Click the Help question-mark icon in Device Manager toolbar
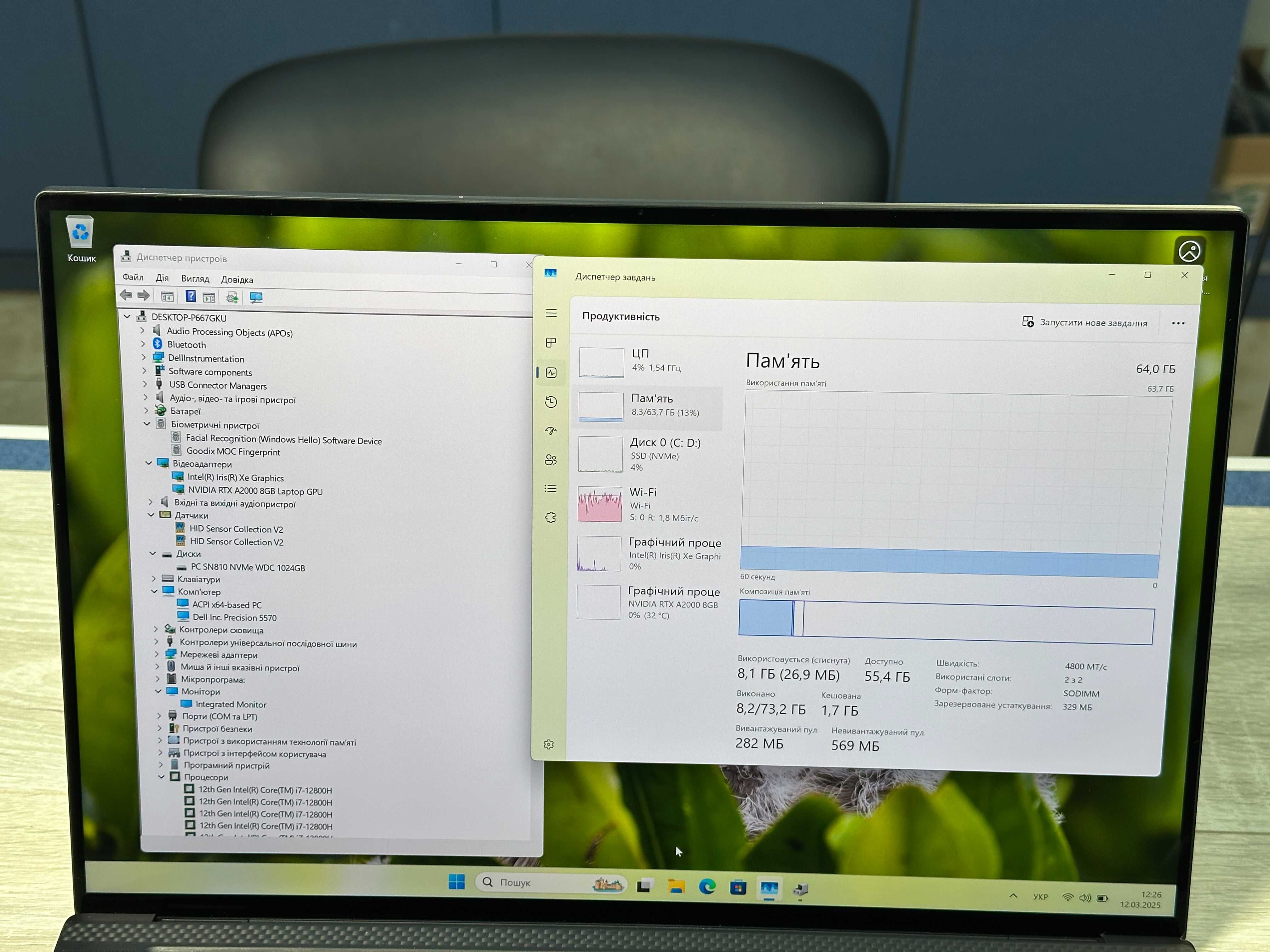 [191, 296]
